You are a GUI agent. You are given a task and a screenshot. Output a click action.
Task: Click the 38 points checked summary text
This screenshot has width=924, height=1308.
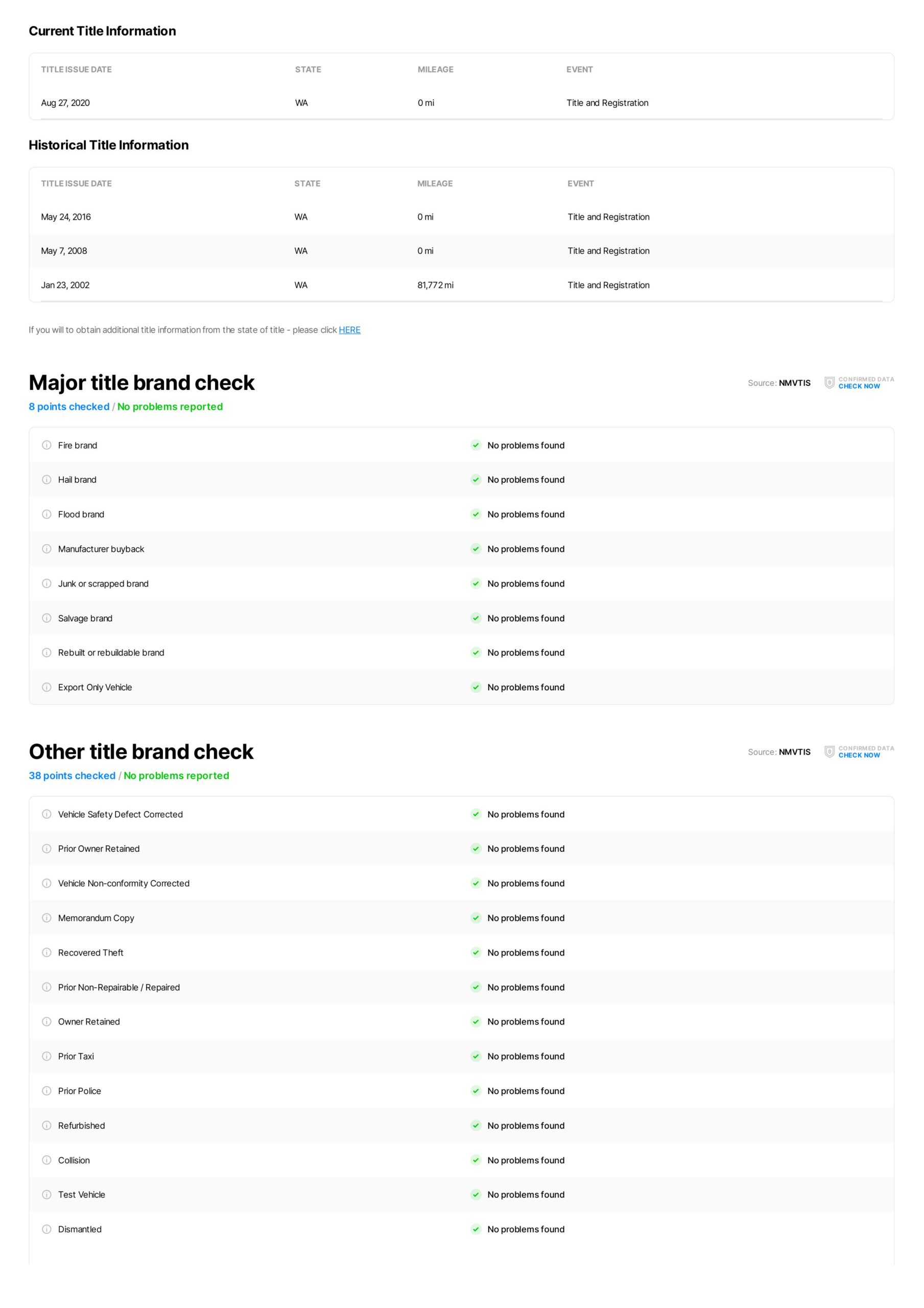coord(72,776)
